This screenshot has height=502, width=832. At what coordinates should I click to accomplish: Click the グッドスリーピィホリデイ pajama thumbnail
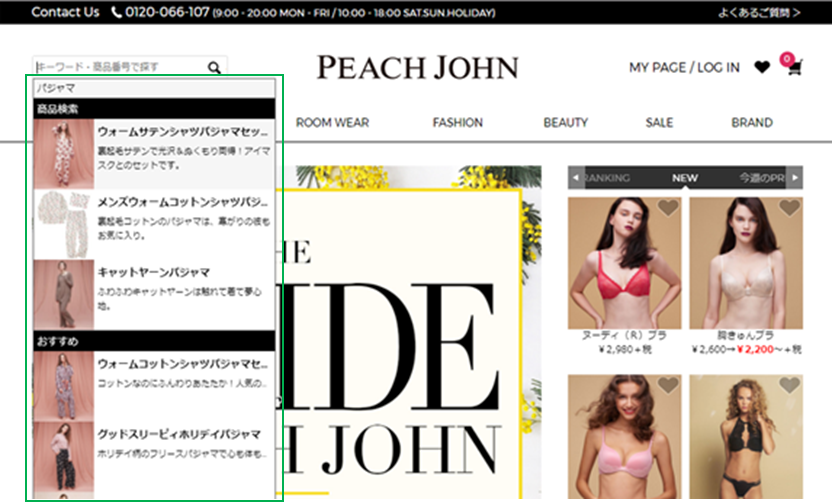tap(64, 456)
